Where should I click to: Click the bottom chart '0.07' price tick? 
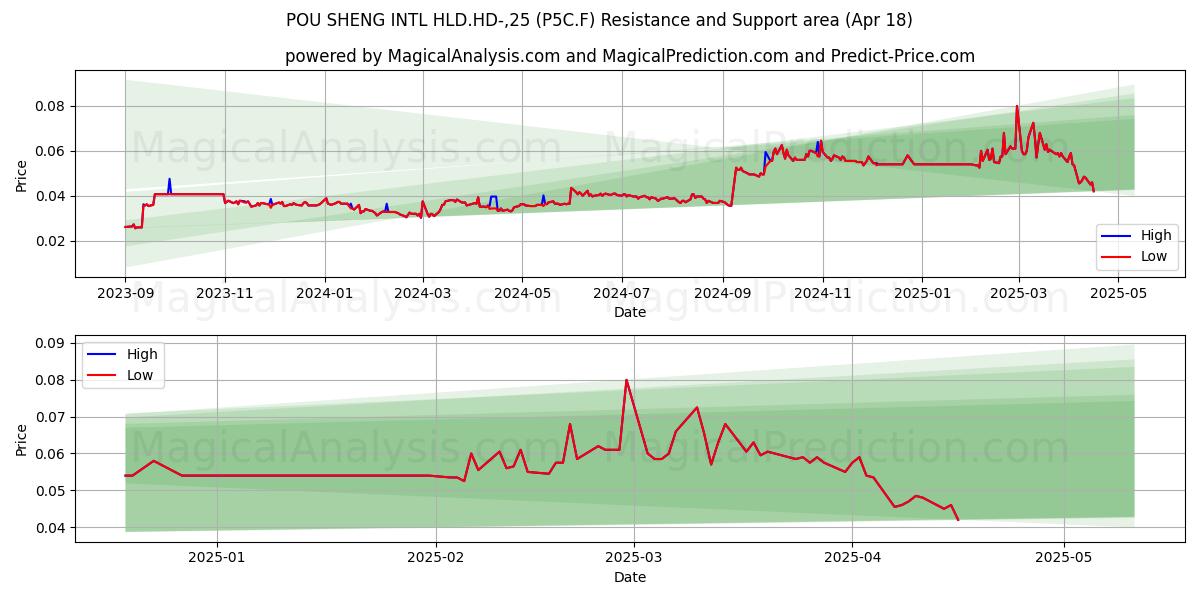[50, 417]
